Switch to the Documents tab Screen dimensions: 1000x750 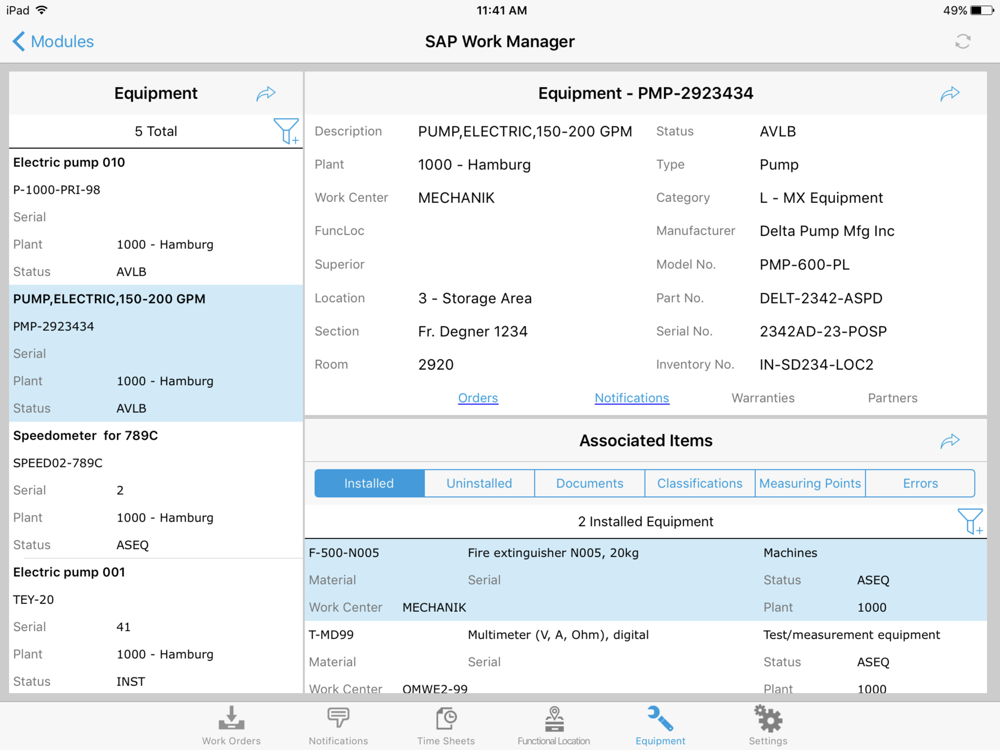(x=589, y=483)
